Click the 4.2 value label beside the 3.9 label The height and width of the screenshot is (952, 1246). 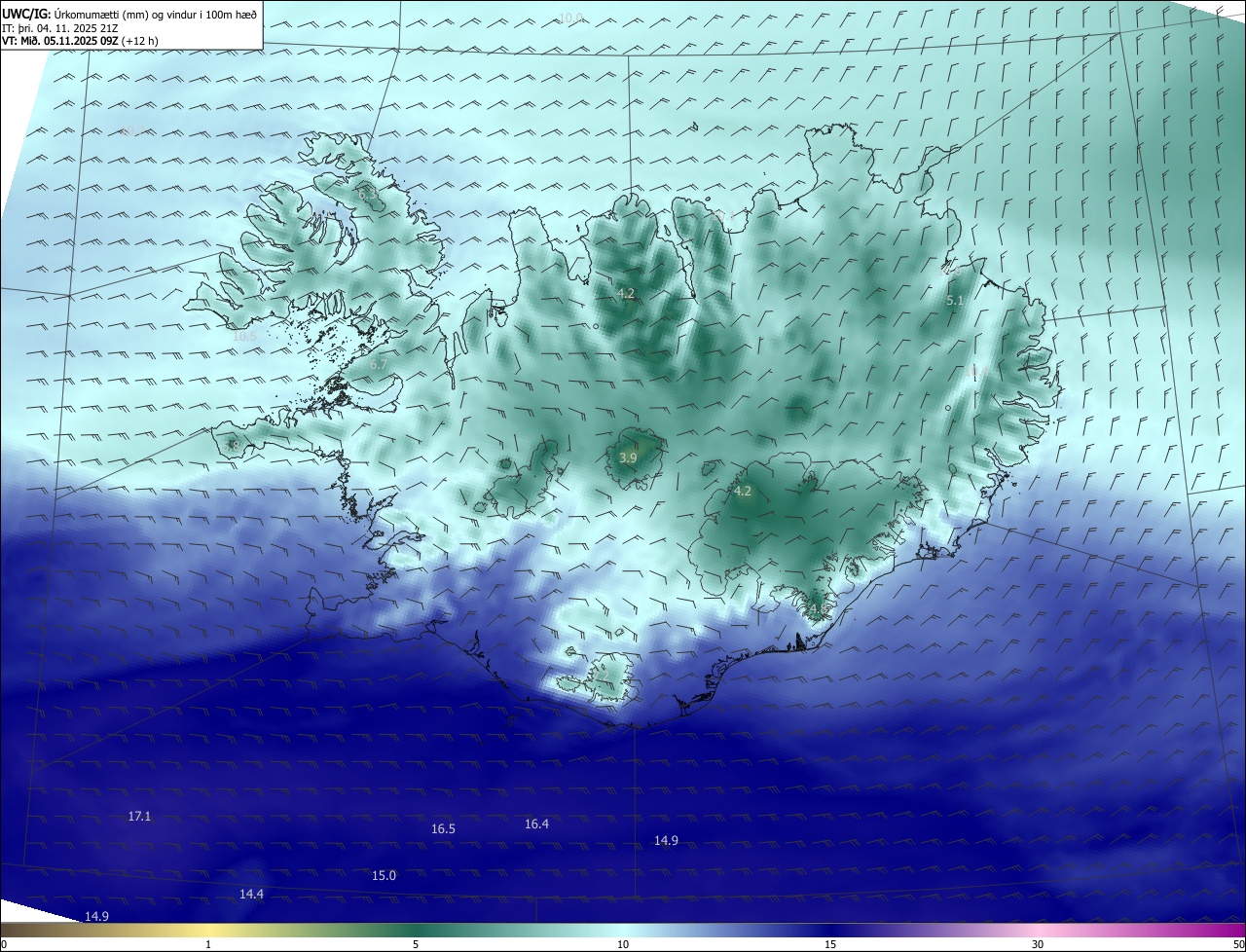tap(743, 491)
